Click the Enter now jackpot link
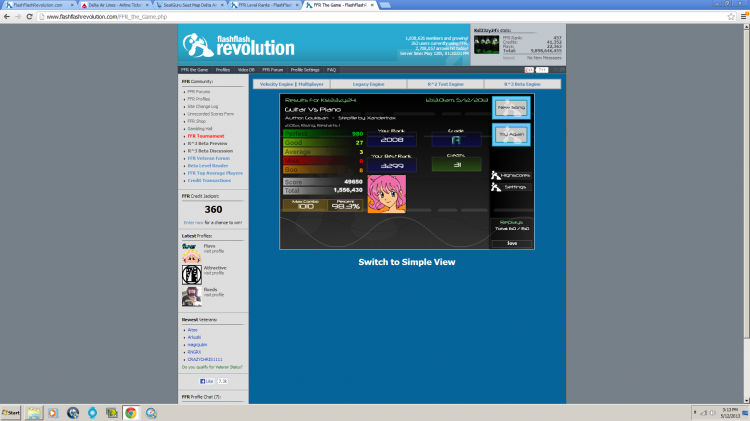This screenshot has width=750, height=421. click(193, 223)
